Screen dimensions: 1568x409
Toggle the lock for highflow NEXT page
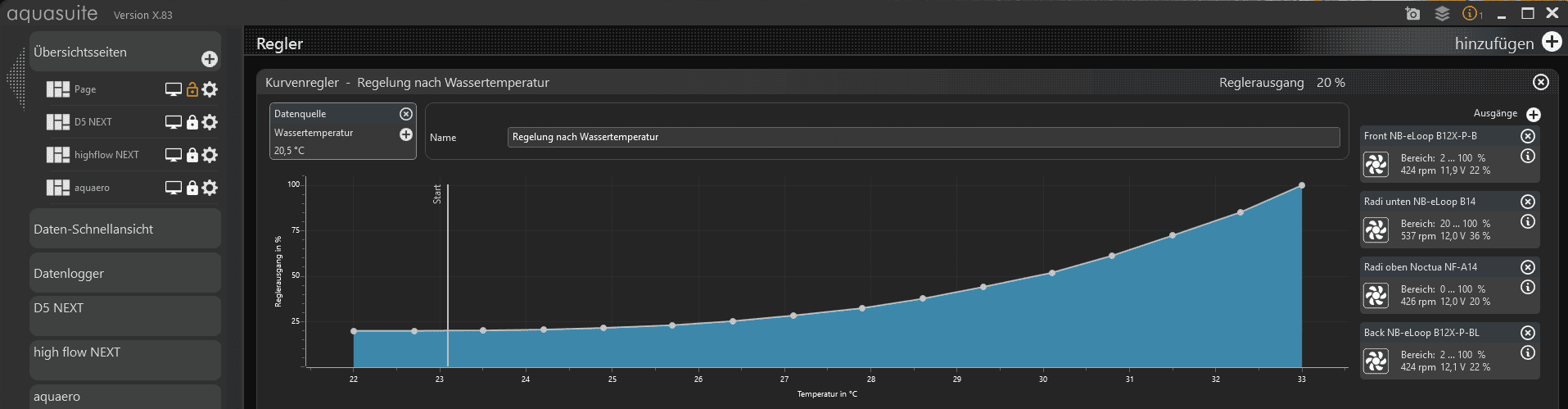192,155
